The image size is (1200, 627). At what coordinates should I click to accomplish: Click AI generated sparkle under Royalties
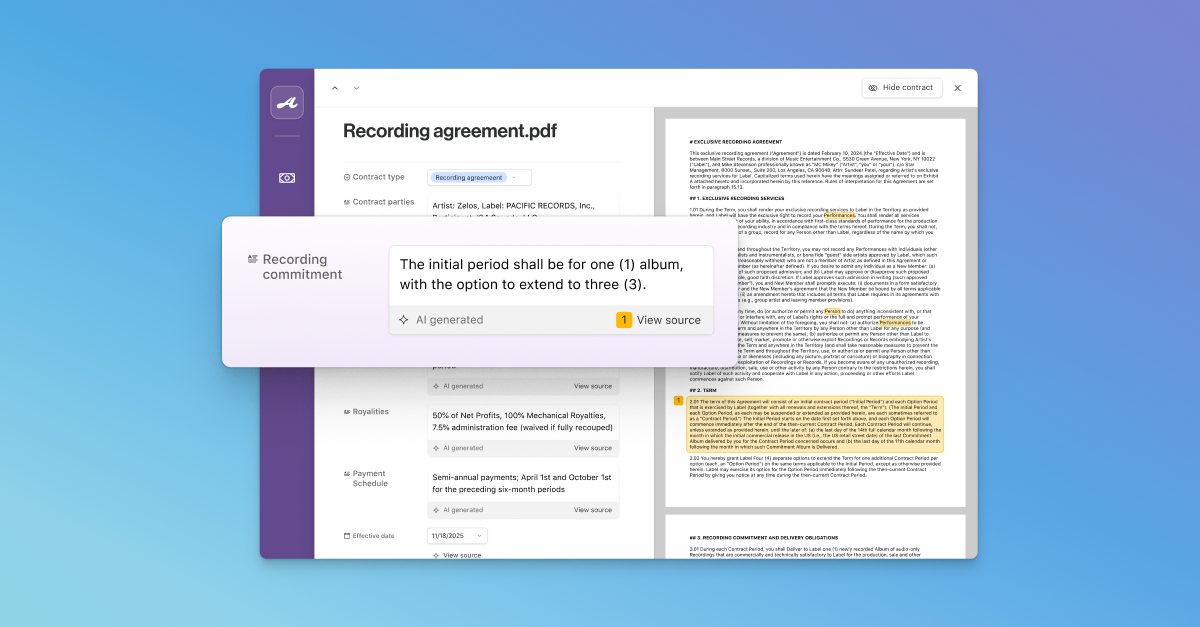436,448
